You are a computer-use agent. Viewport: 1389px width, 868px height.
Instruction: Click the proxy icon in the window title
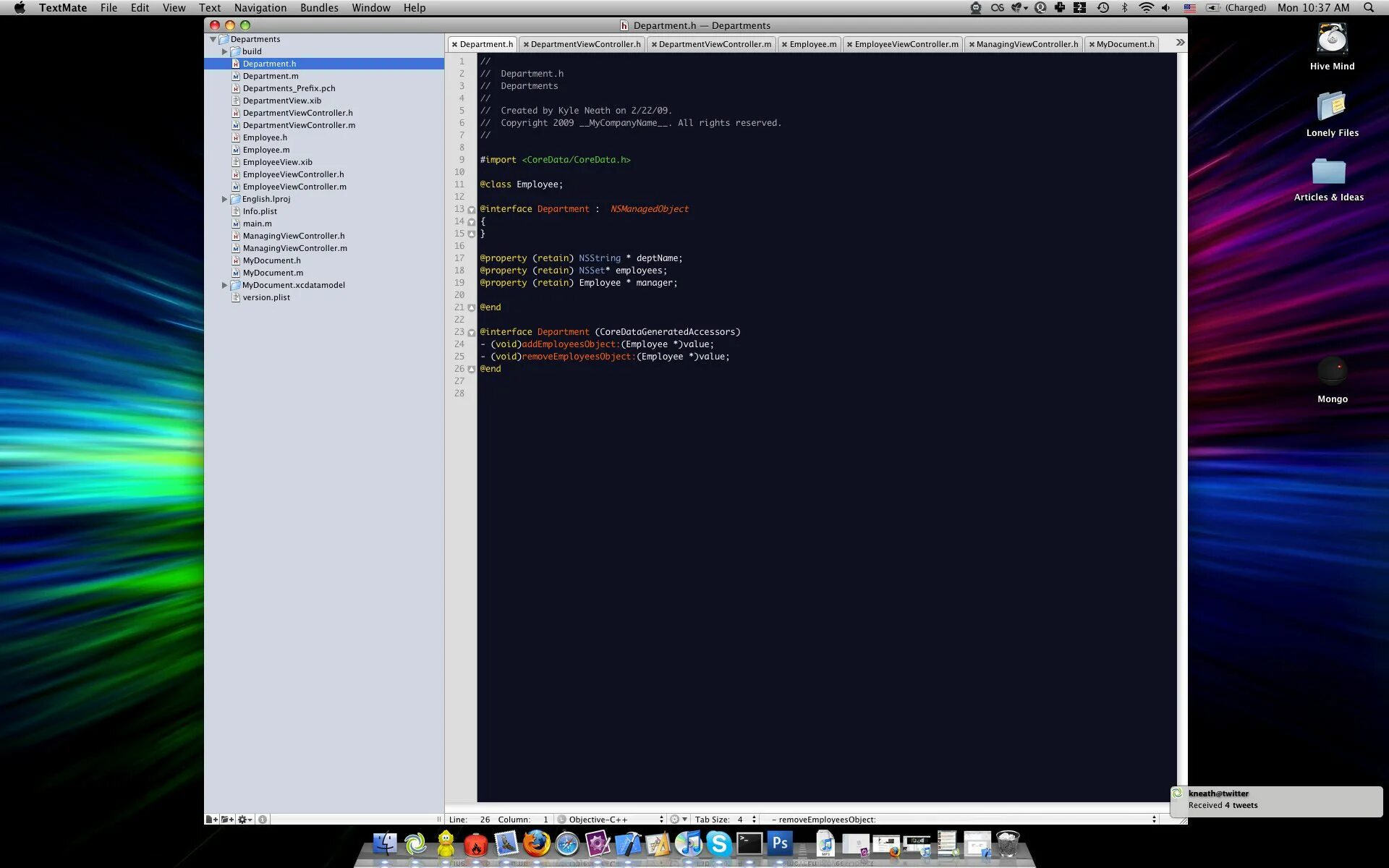[x=624, y=25]
